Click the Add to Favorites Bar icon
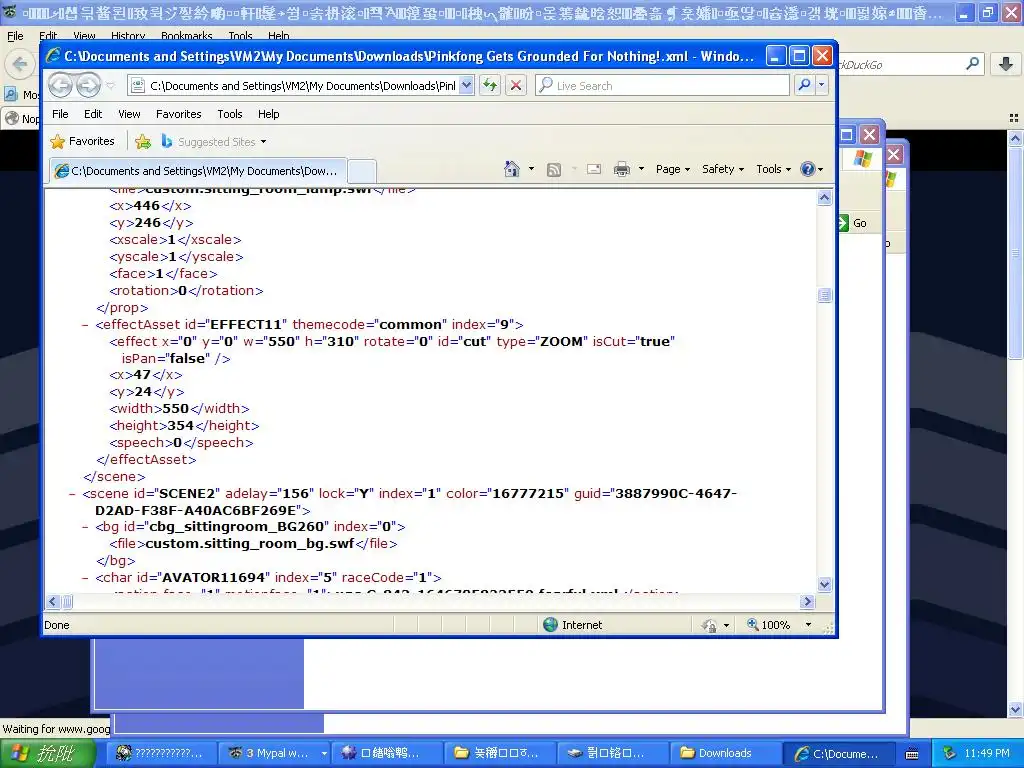The height and width of the screenshot is (768, 1024). pos(143,141)
